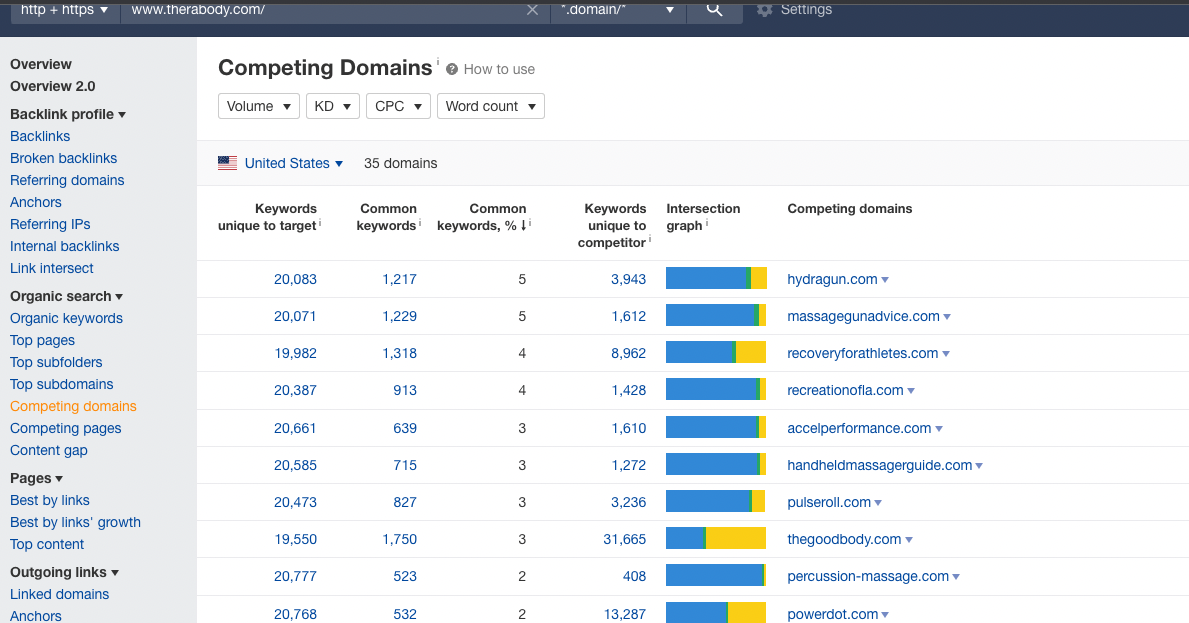Go to Backlinks under Backlink profile

tap(39, 136)
